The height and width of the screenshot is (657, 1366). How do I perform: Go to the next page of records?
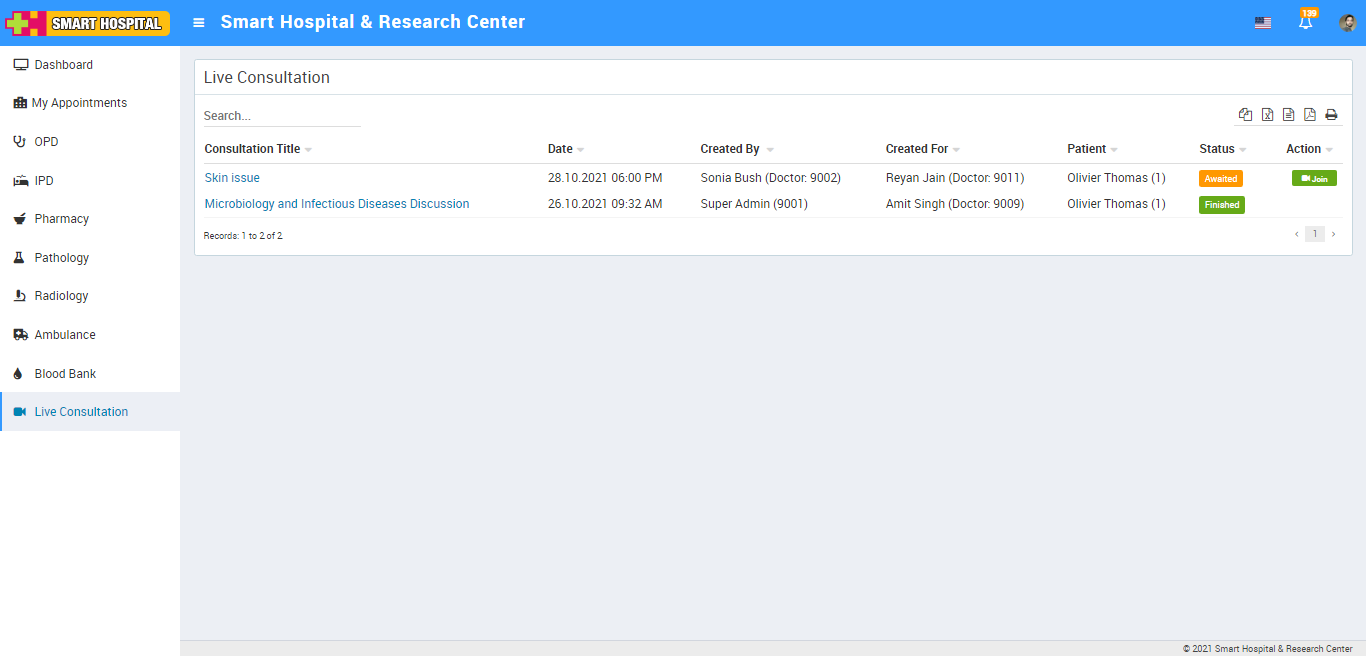pos(1333,234)
